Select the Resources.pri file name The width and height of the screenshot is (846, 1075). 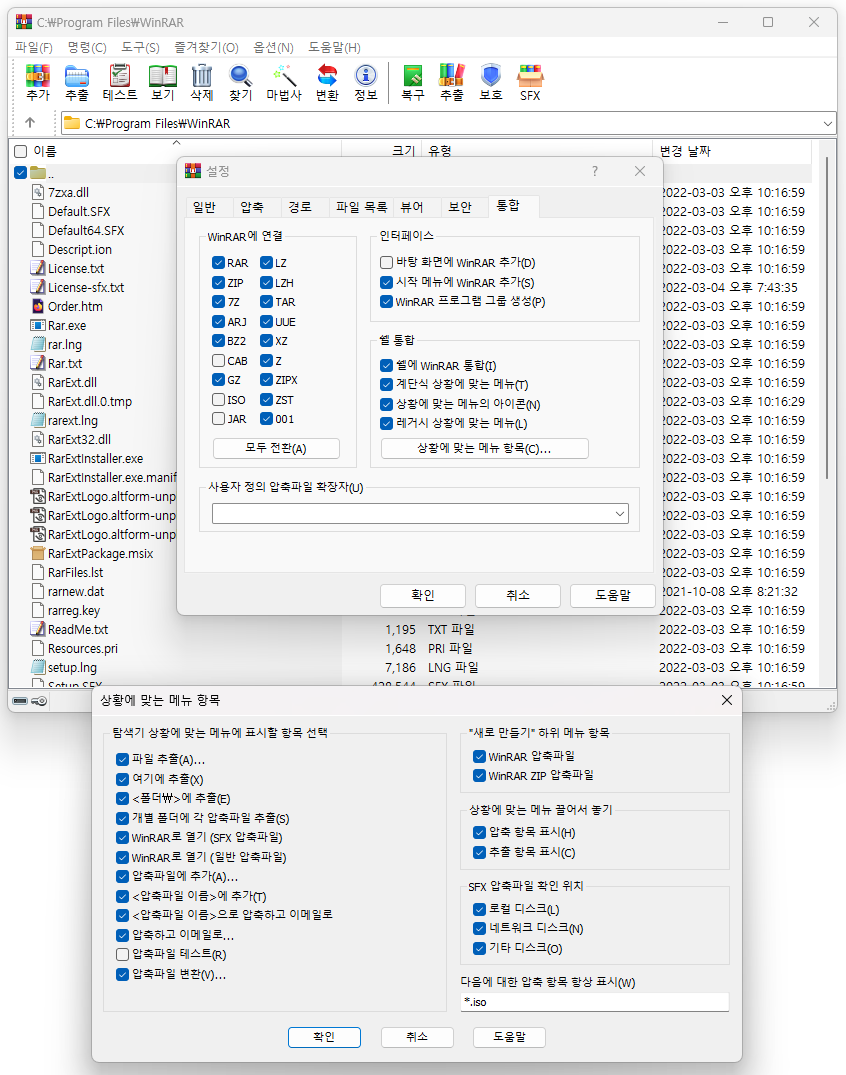pyautogui.click(x=83, y=649)
